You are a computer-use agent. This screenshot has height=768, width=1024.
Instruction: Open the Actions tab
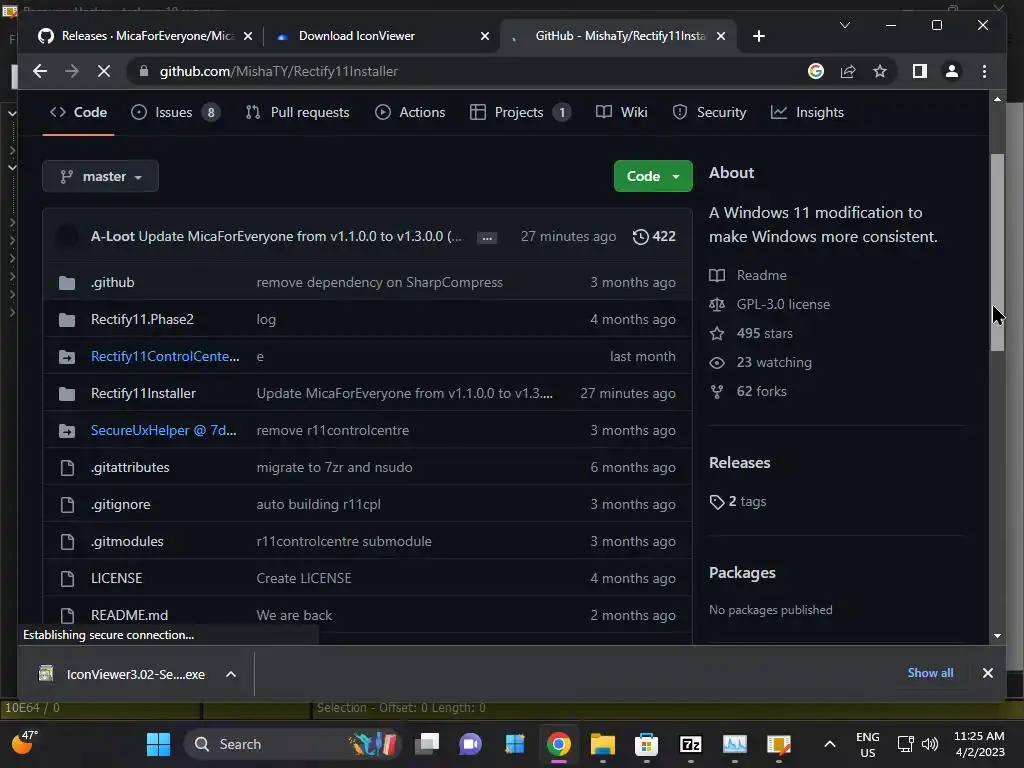410,112
